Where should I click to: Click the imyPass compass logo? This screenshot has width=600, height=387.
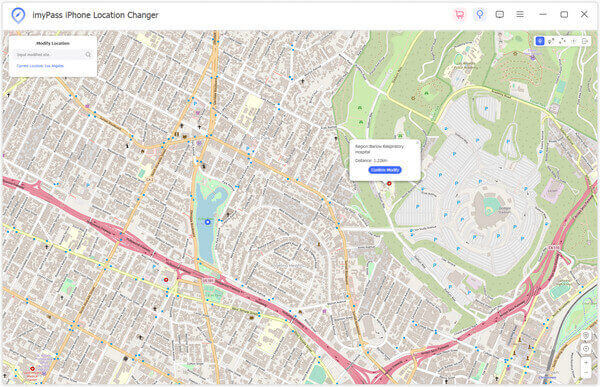pyautogui.click(x=18, y=15)
